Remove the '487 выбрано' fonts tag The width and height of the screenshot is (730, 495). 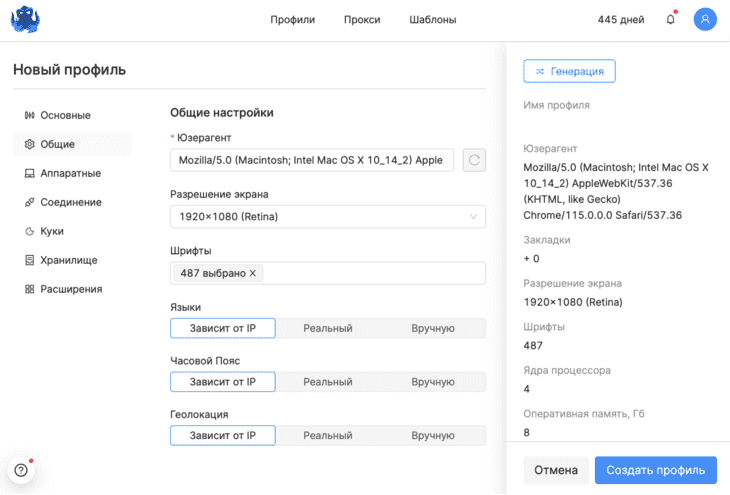coord(252,273)
